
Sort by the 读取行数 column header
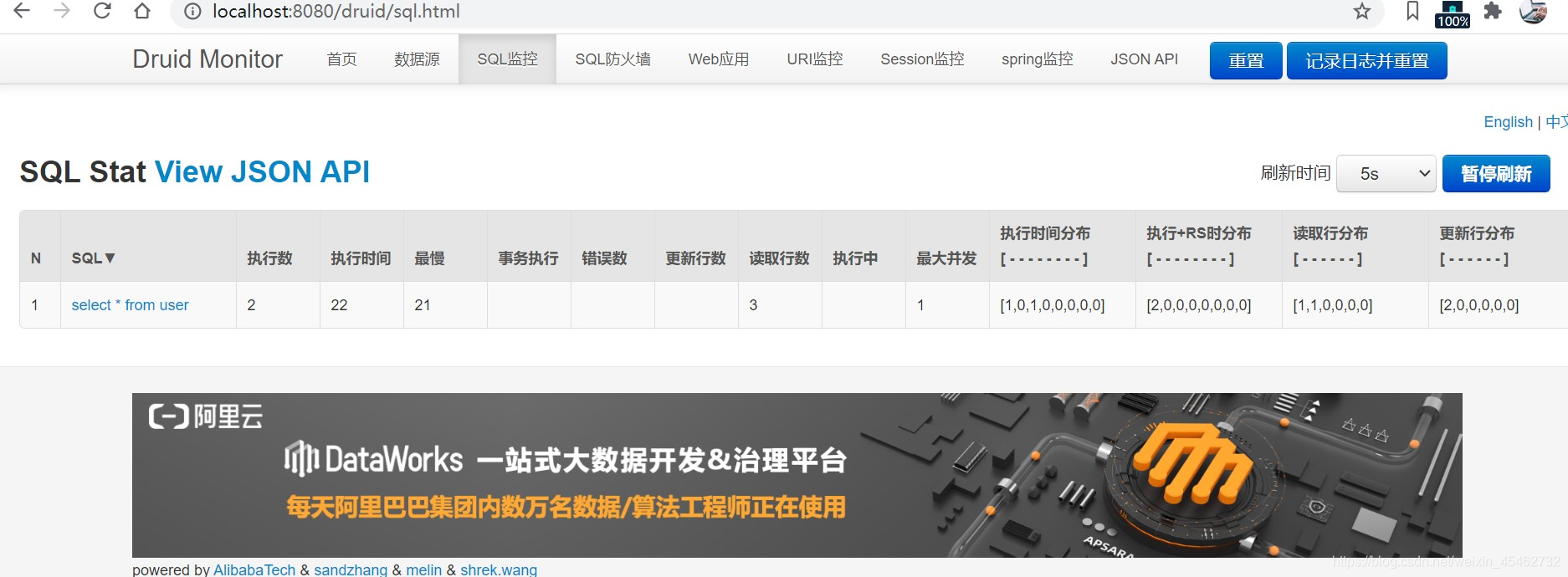tap(779, 258)
